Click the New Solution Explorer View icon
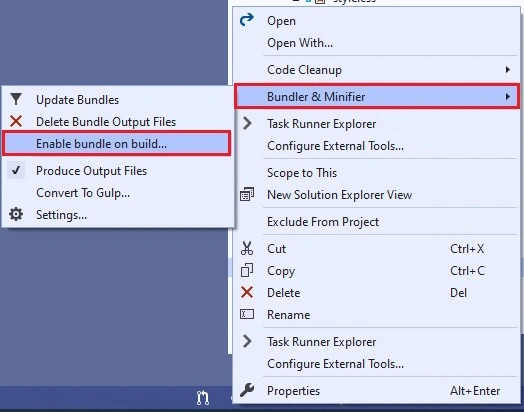Screen dimensions: 524x412 pyautogui.click(x=247, y=194)
